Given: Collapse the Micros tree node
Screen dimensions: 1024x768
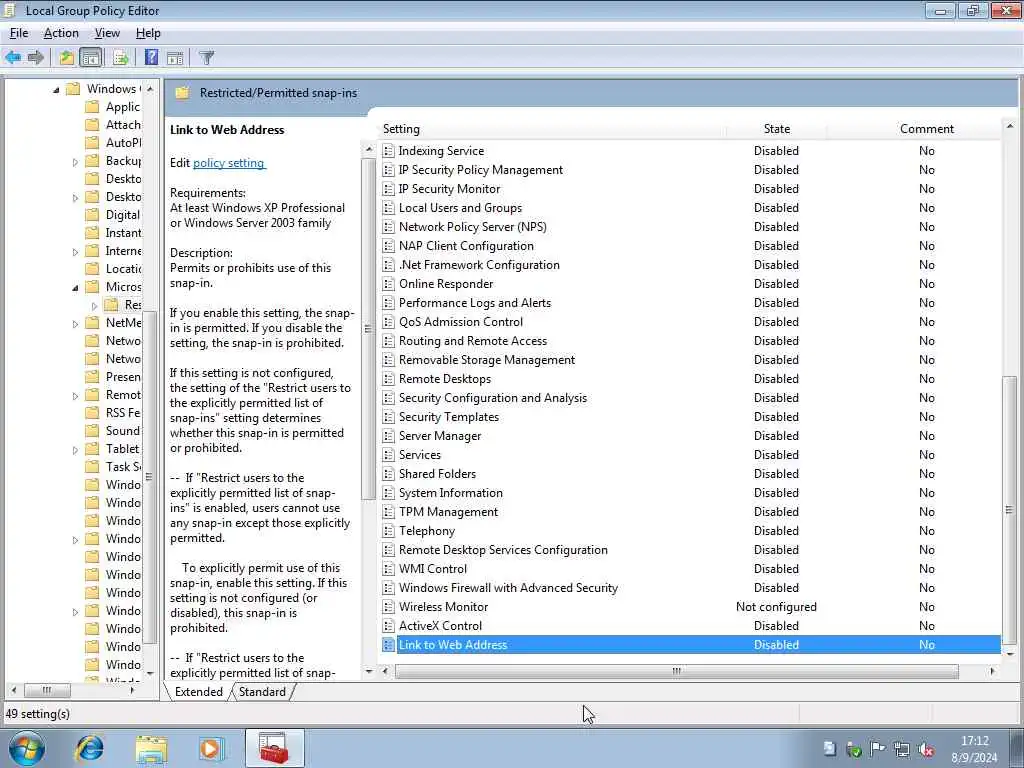Looking at the screenshot, I should click(x=75, y=287).
